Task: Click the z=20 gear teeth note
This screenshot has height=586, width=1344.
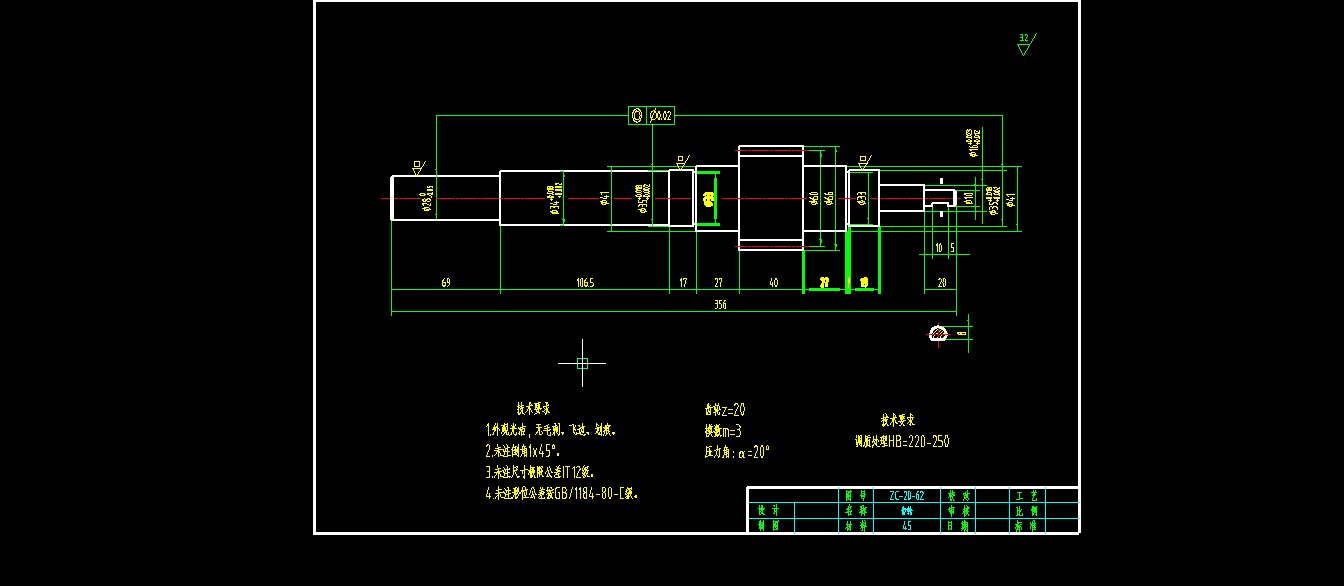Action: coord(725,409)
